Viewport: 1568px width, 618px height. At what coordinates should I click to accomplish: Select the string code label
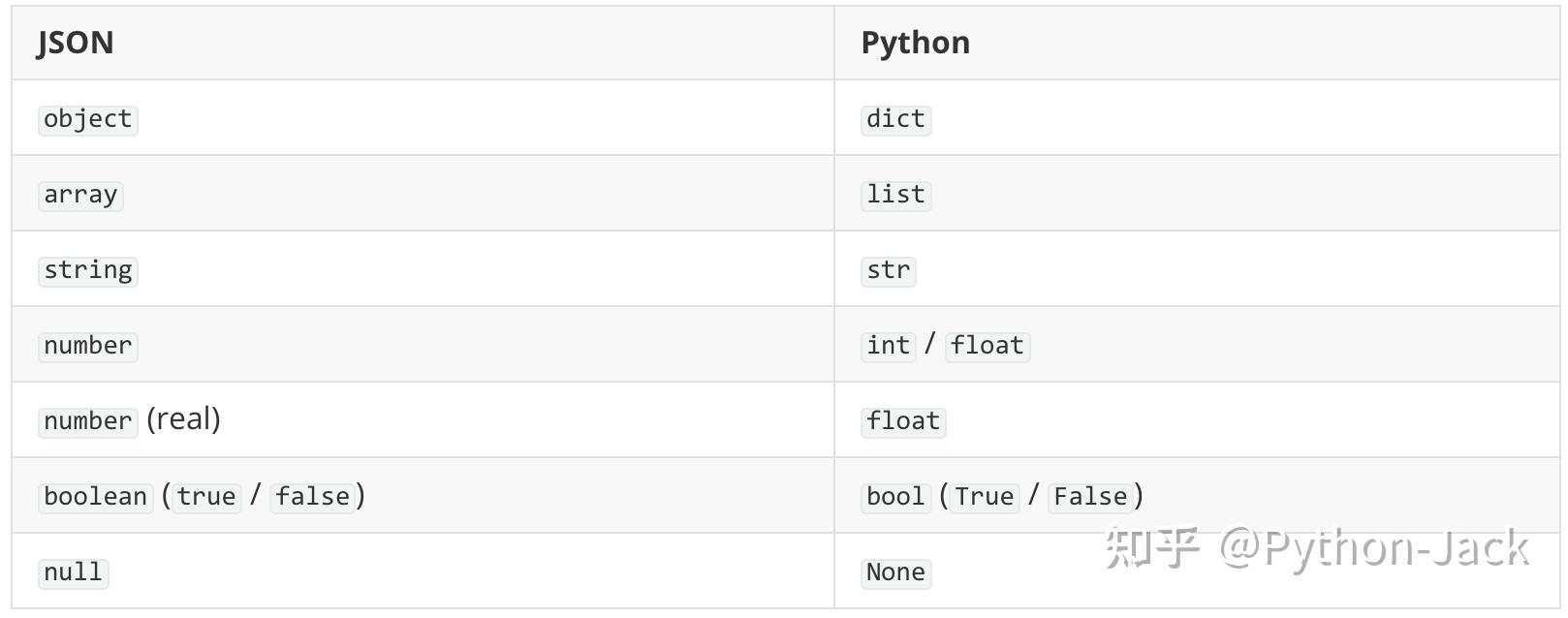[88, 270]
